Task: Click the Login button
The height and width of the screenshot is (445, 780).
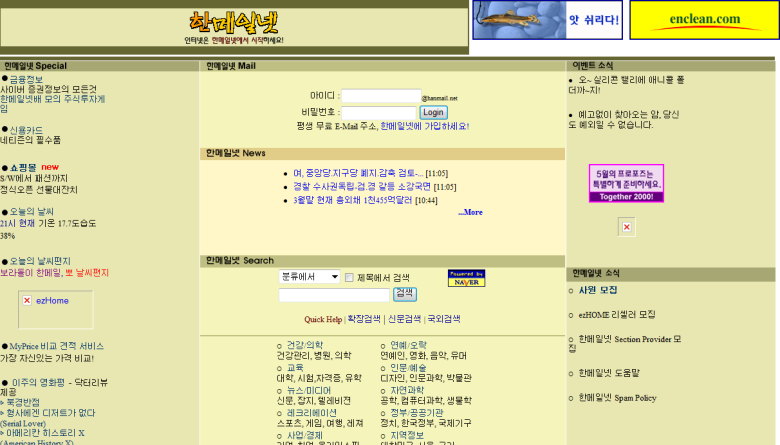Action: 433,112
